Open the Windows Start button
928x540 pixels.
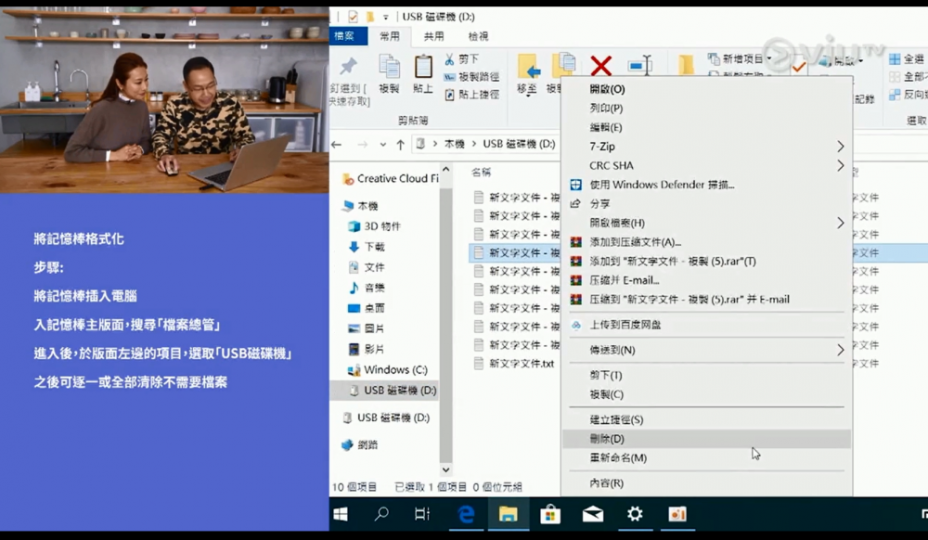[340, 515]
